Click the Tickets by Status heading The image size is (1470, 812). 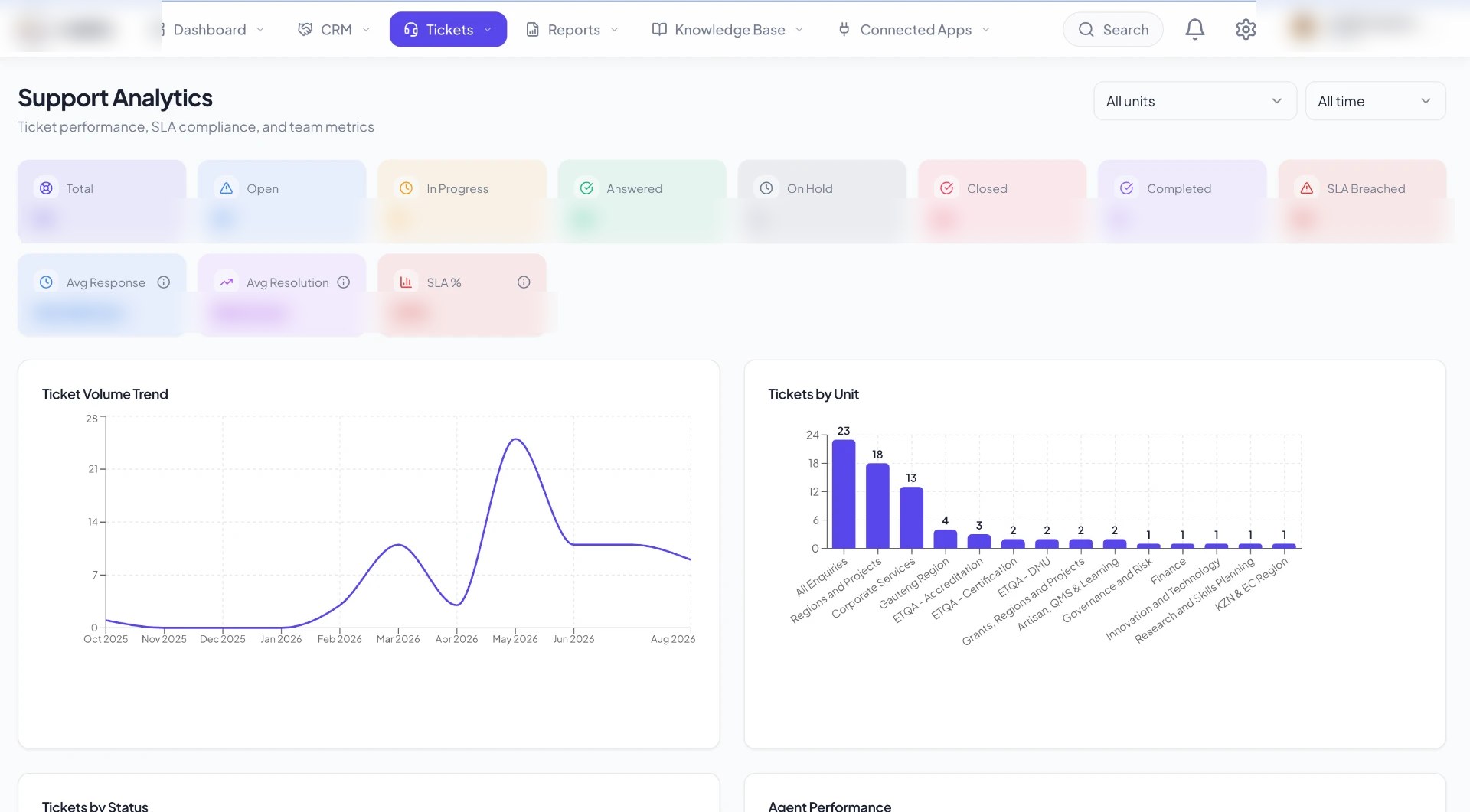click(95, 806)
